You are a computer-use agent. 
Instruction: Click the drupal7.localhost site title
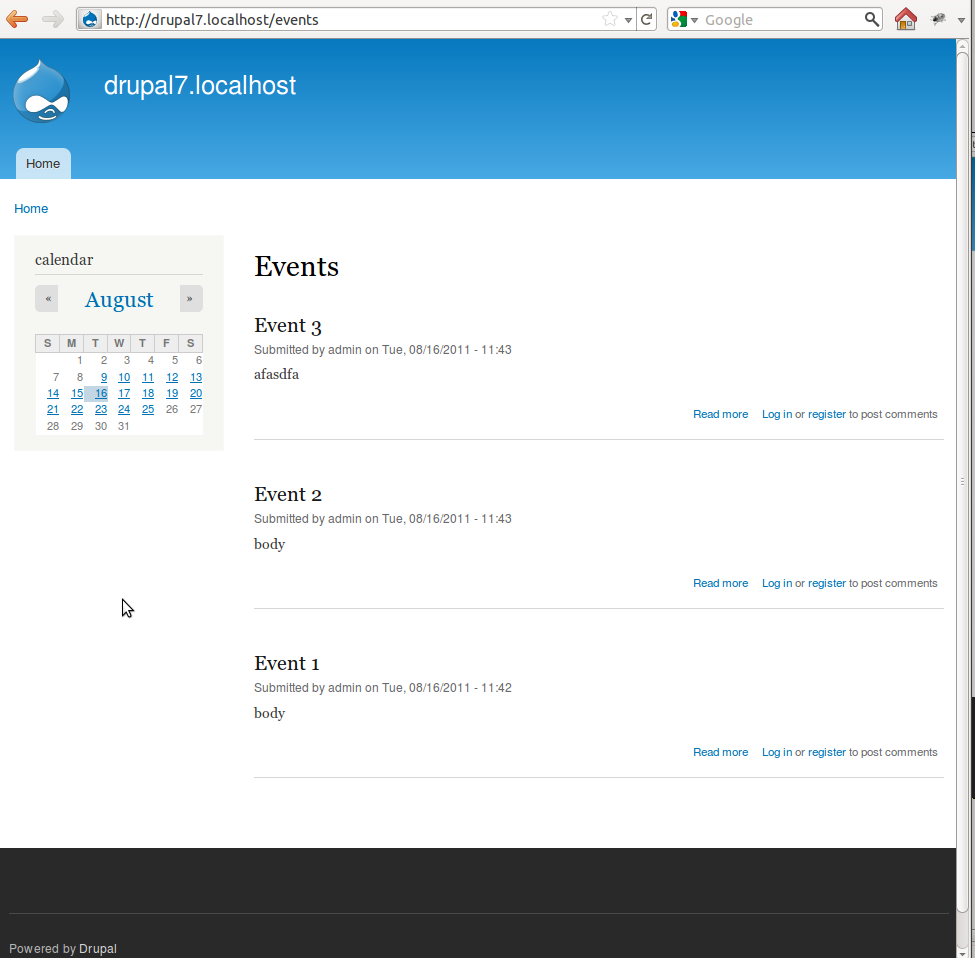[200, 86]
